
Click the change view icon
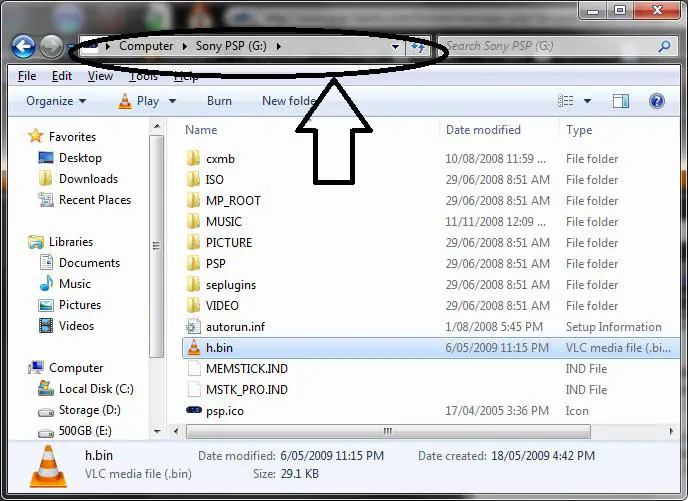coord(566,101)
